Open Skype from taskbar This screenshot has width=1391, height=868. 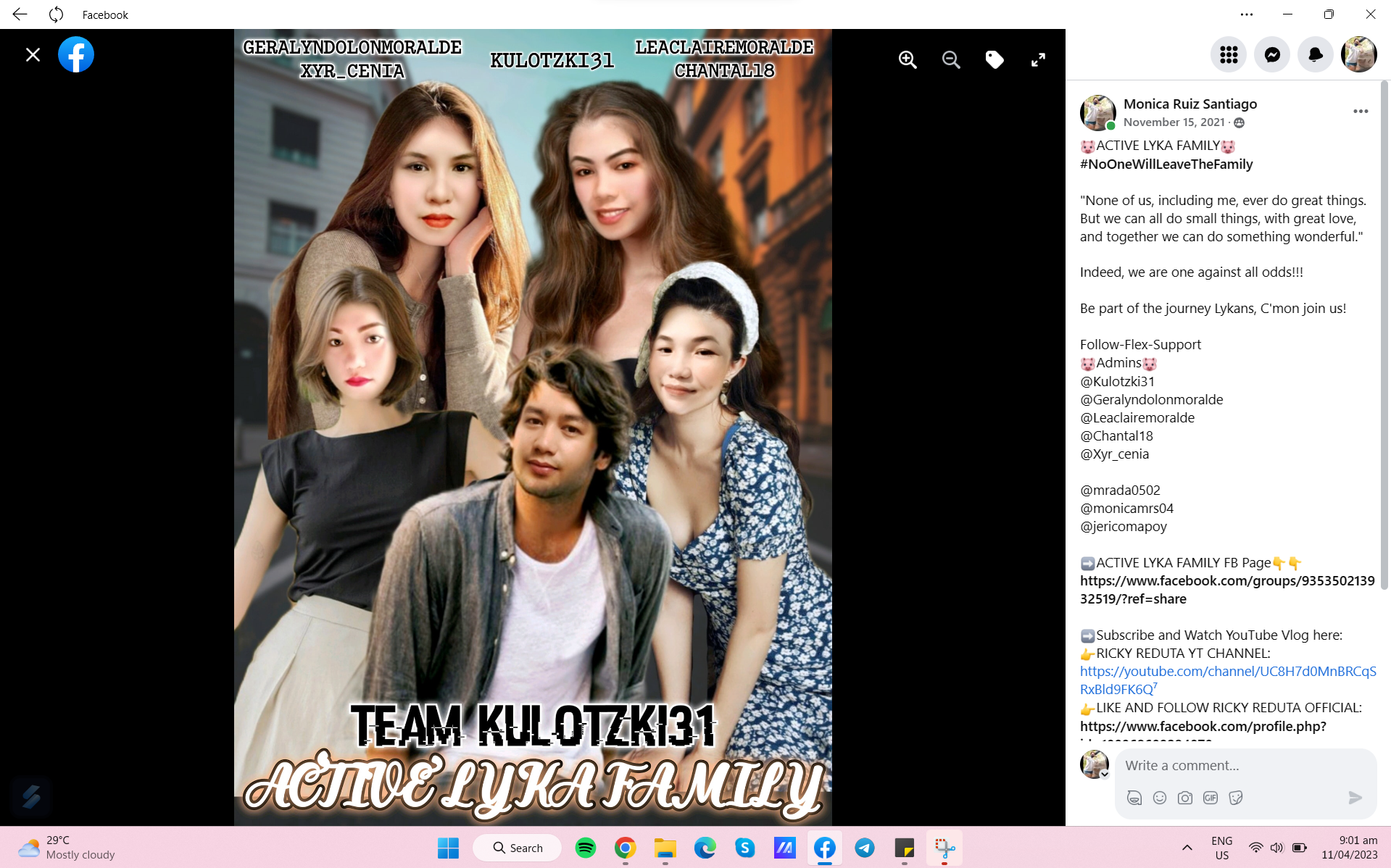point(744,848)
